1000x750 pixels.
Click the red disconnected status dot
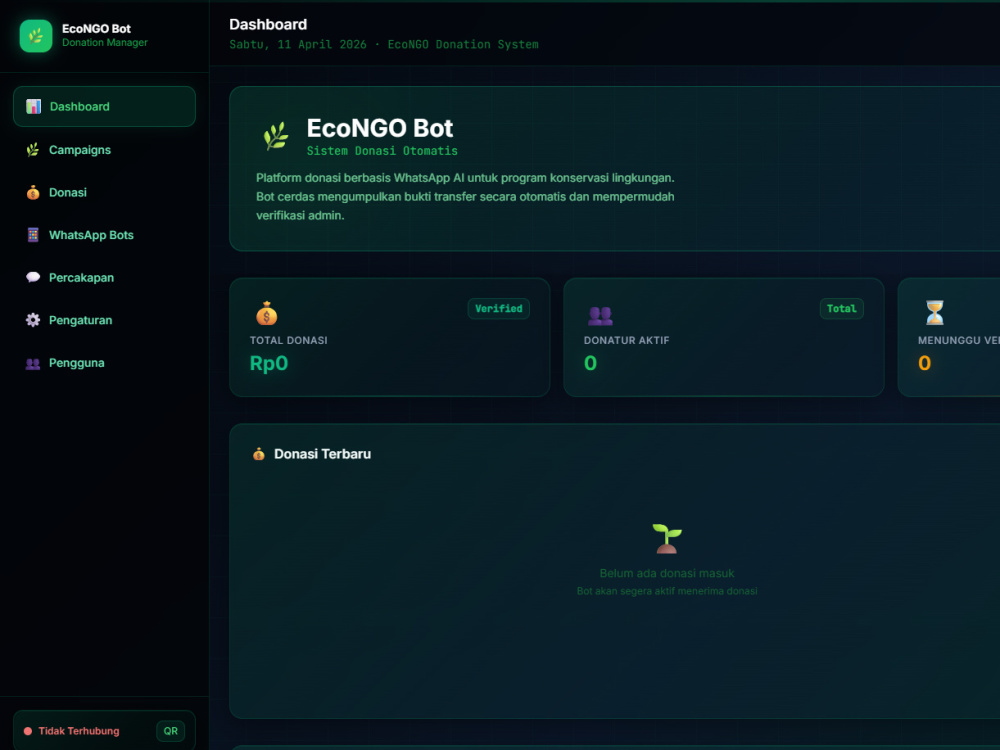[x=28, y=732]
